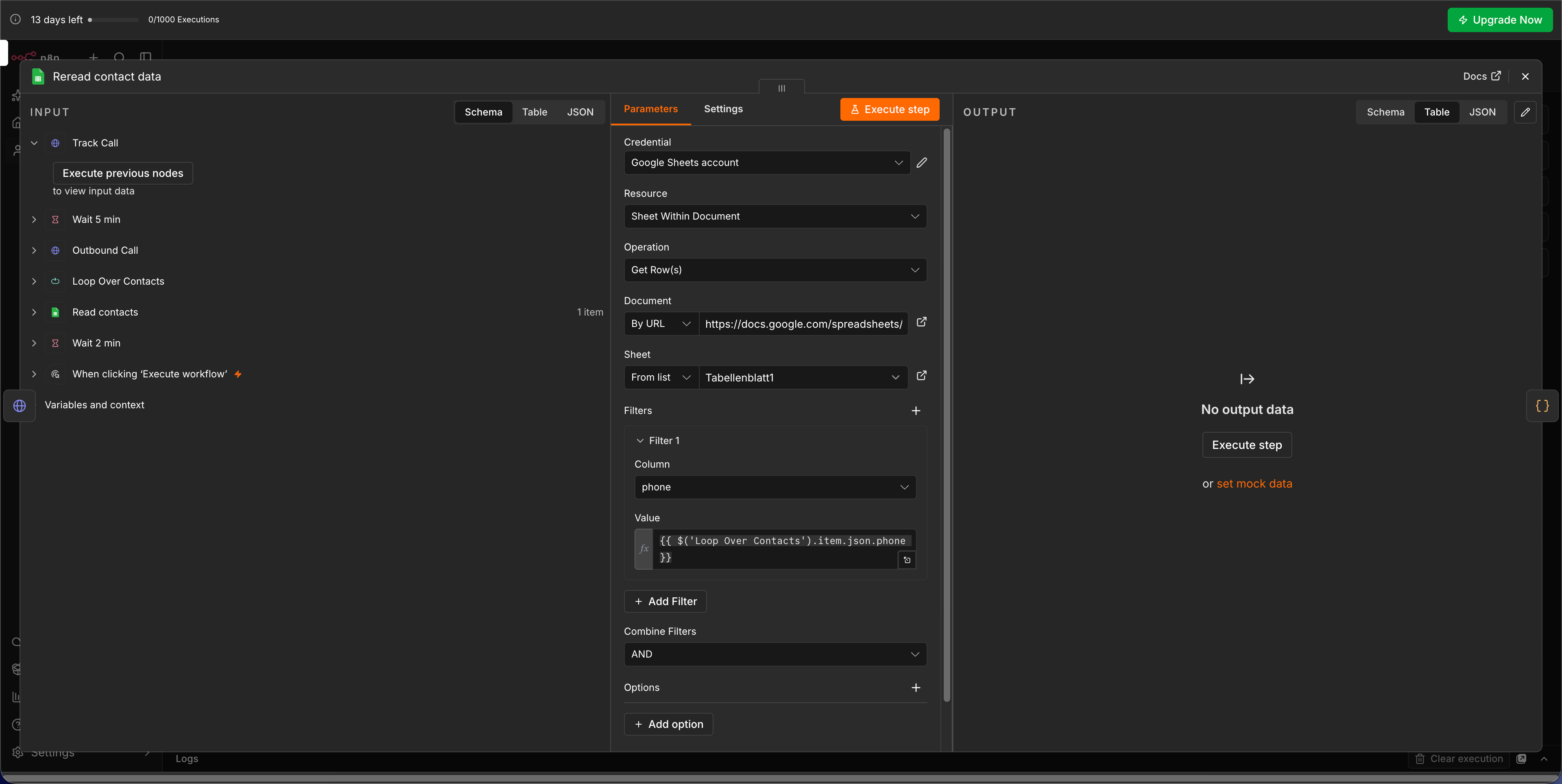Select input Table view
Image resolution: width=1562 pixels, height=784 pixels.
coord(534,112)
